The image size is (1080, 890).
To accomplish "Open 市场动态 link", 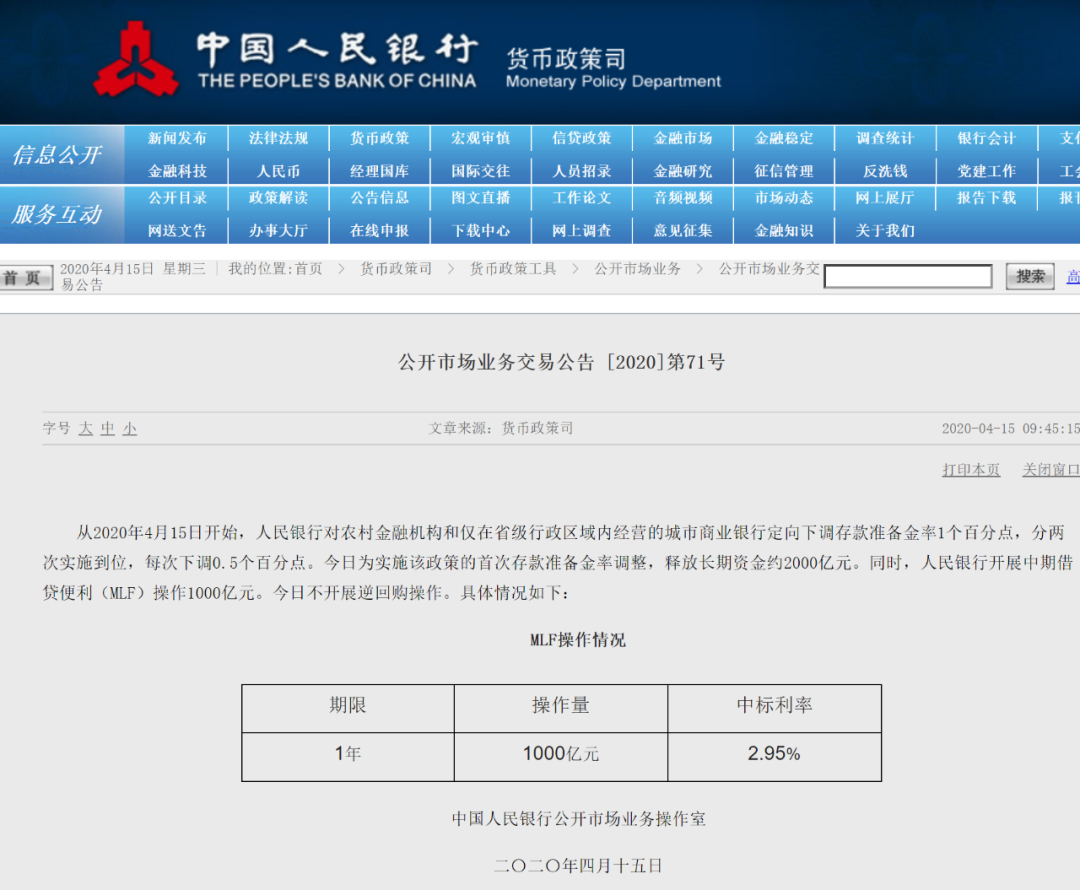I will point(784,198).
